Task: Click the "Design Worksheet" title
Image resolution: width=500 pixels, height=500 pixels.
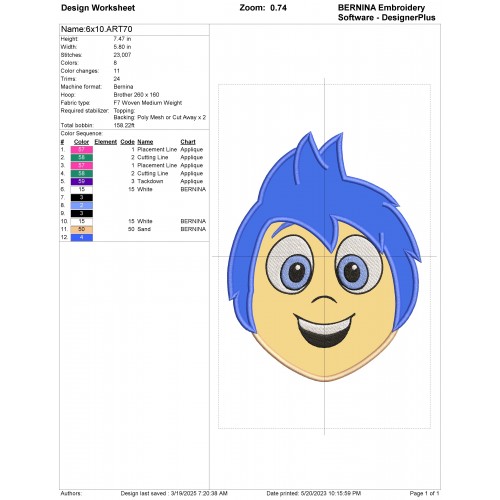Action: click(x=98, y=8)
